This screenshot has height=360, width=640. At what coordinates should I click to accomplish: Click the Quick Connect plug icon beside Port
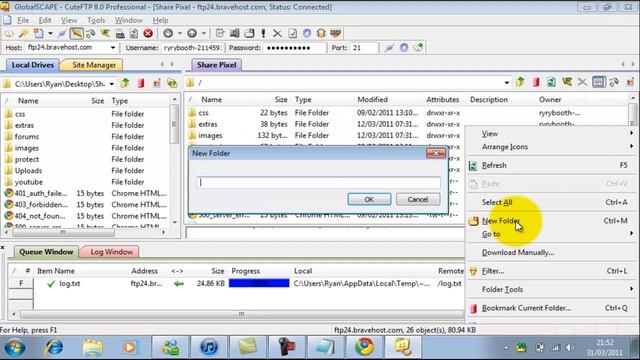pyautogui.click(x=389, y=48)
